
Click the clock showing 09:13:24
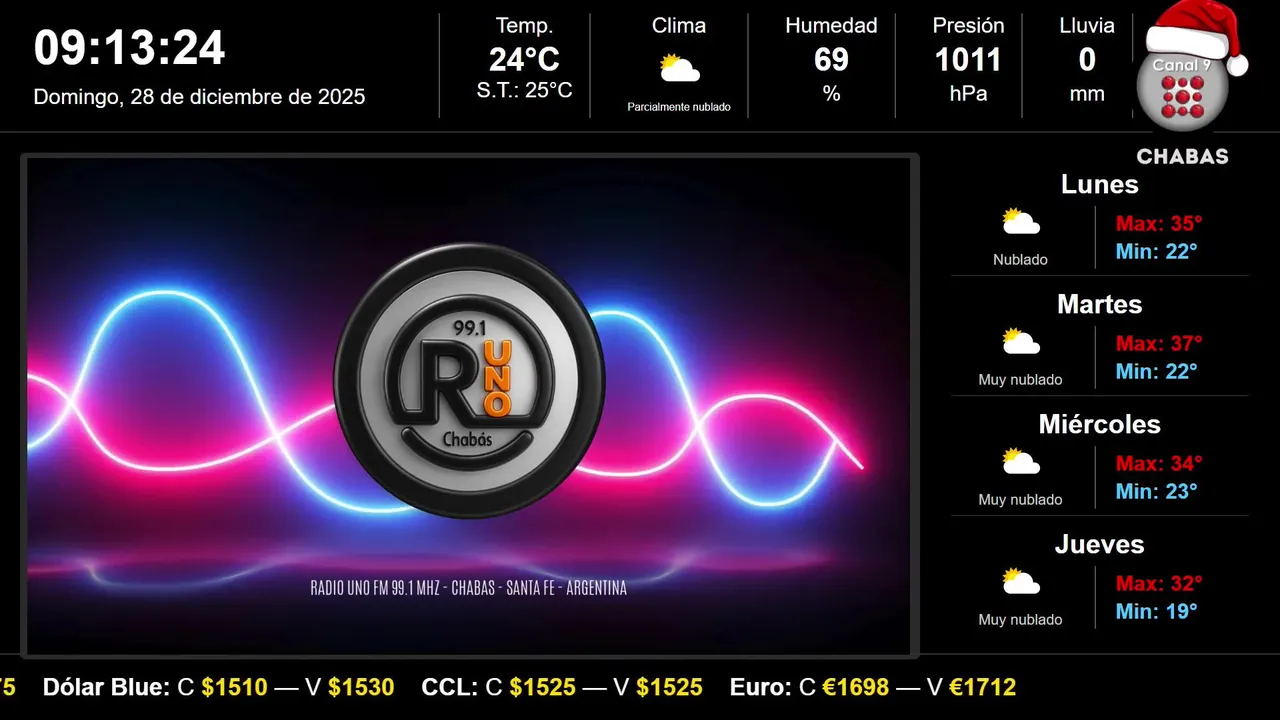click(x=129, y=48)
